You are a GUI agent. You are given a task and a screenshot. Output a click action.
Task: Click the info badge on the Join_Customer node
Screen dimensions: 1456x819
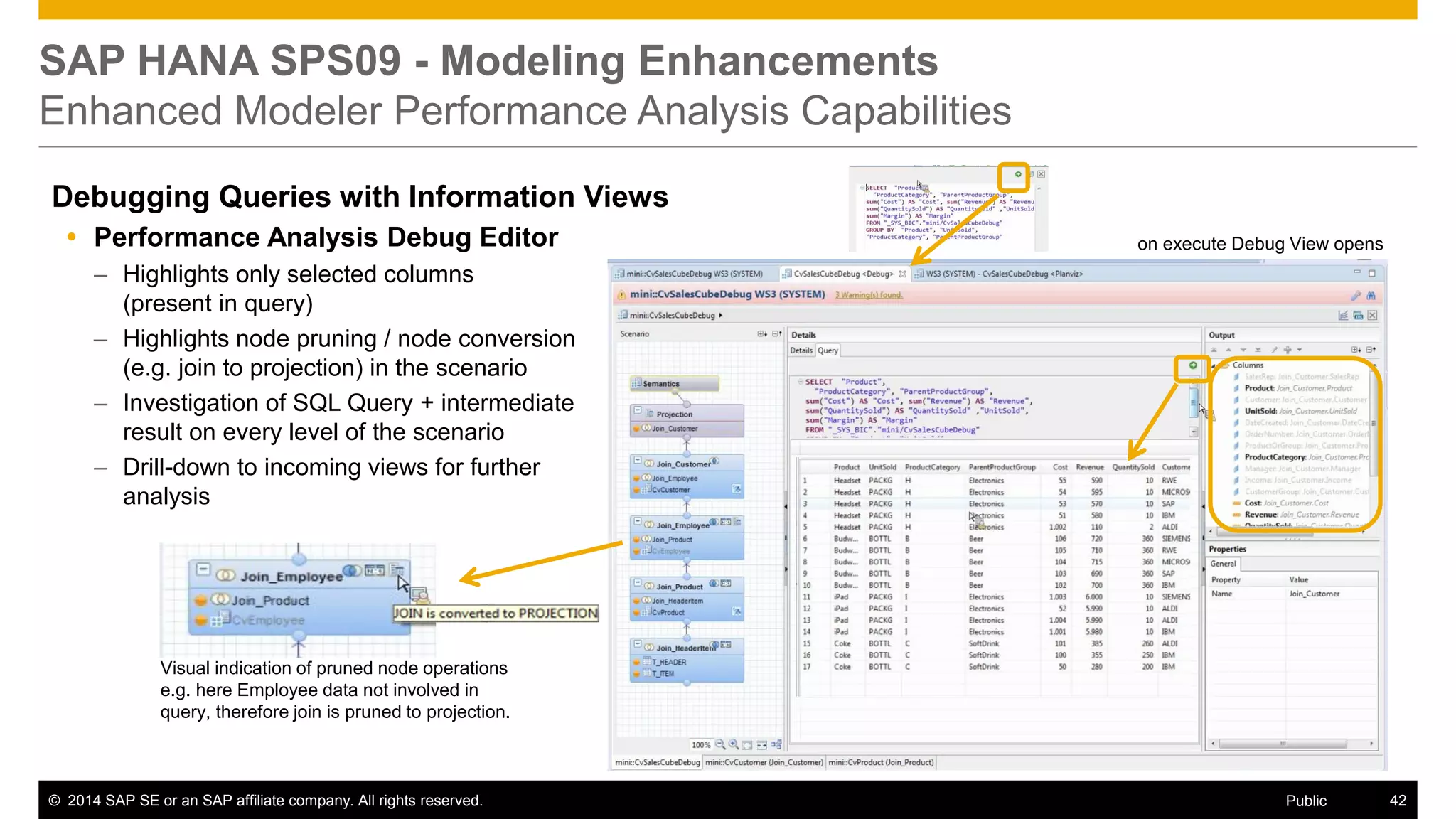tap(715, 461)
